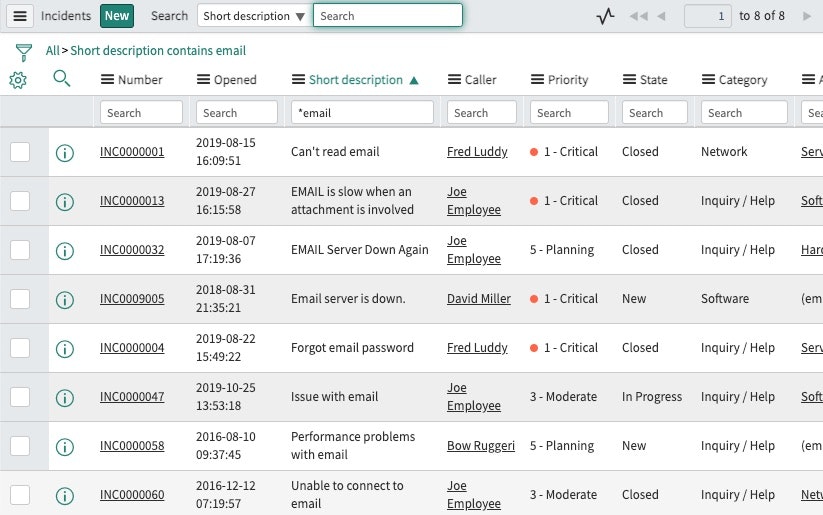
Task: Sort by Priority column header
Action: pyautogui.click(x=568, y=80)
